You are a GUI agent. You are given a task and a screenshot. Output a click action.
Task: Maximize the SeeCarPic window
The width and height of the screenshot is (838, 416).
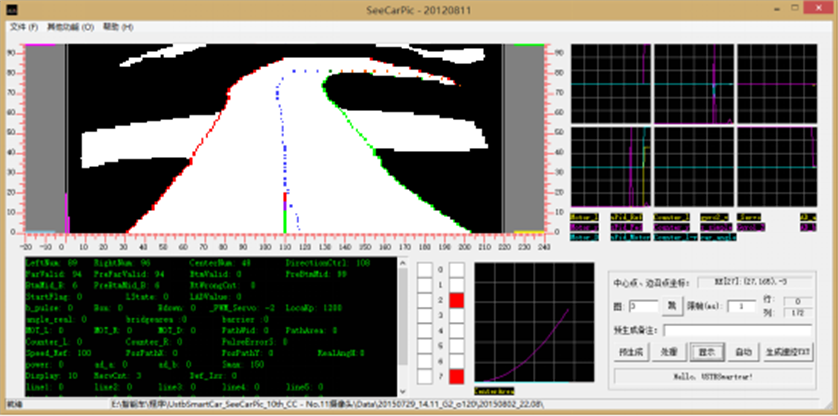pos(795,9)
